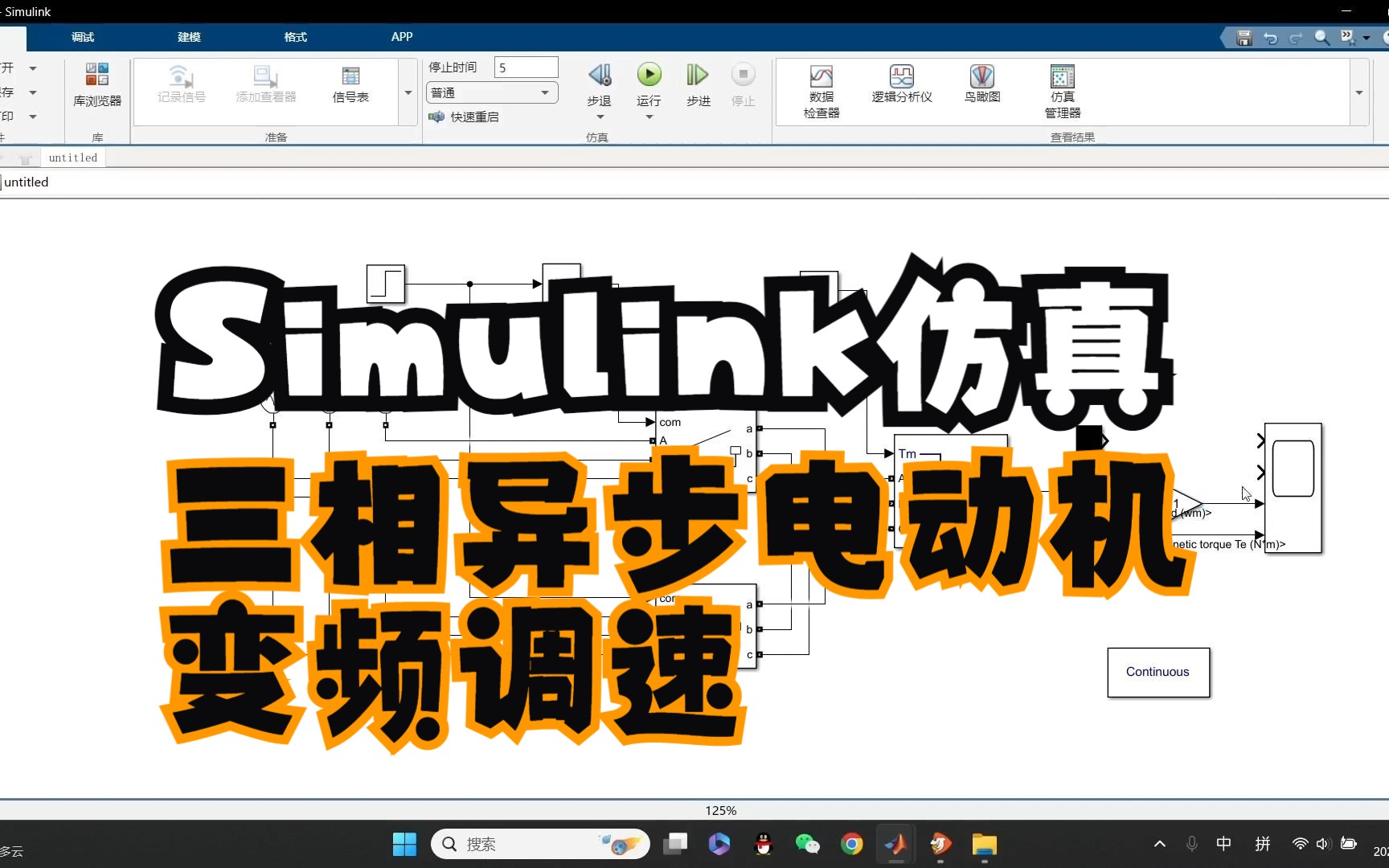Click the save model icon

pos(1243,38)
